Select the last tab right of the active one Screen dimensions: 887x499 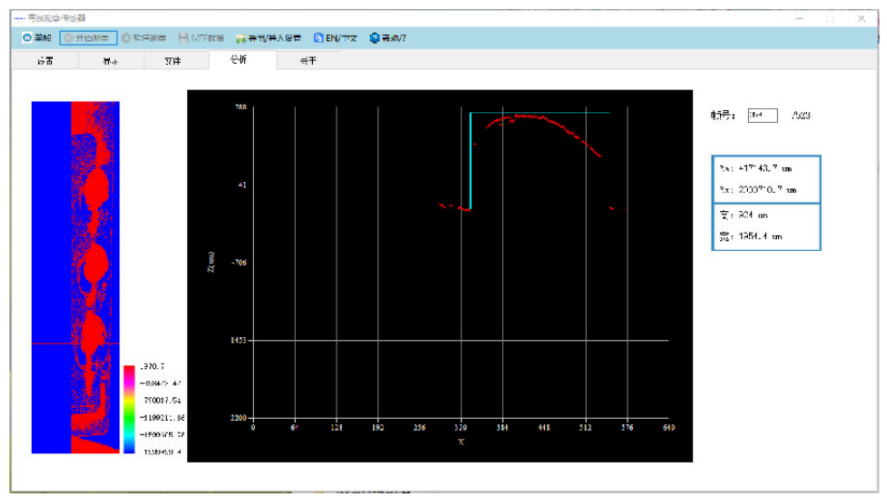(308, 61)
